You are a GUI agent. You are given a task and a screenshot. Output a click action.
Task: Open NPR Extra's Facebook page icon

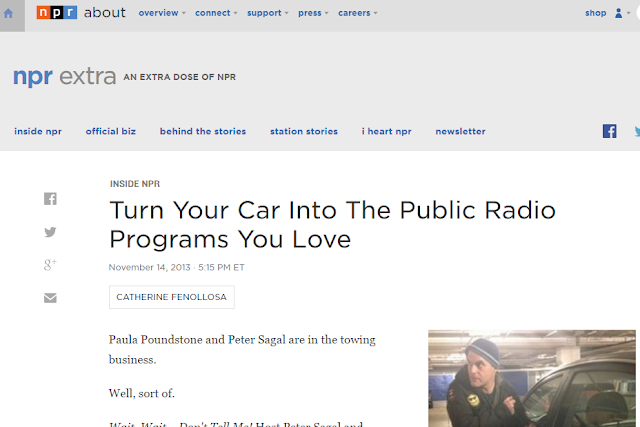tap(609, 131)
